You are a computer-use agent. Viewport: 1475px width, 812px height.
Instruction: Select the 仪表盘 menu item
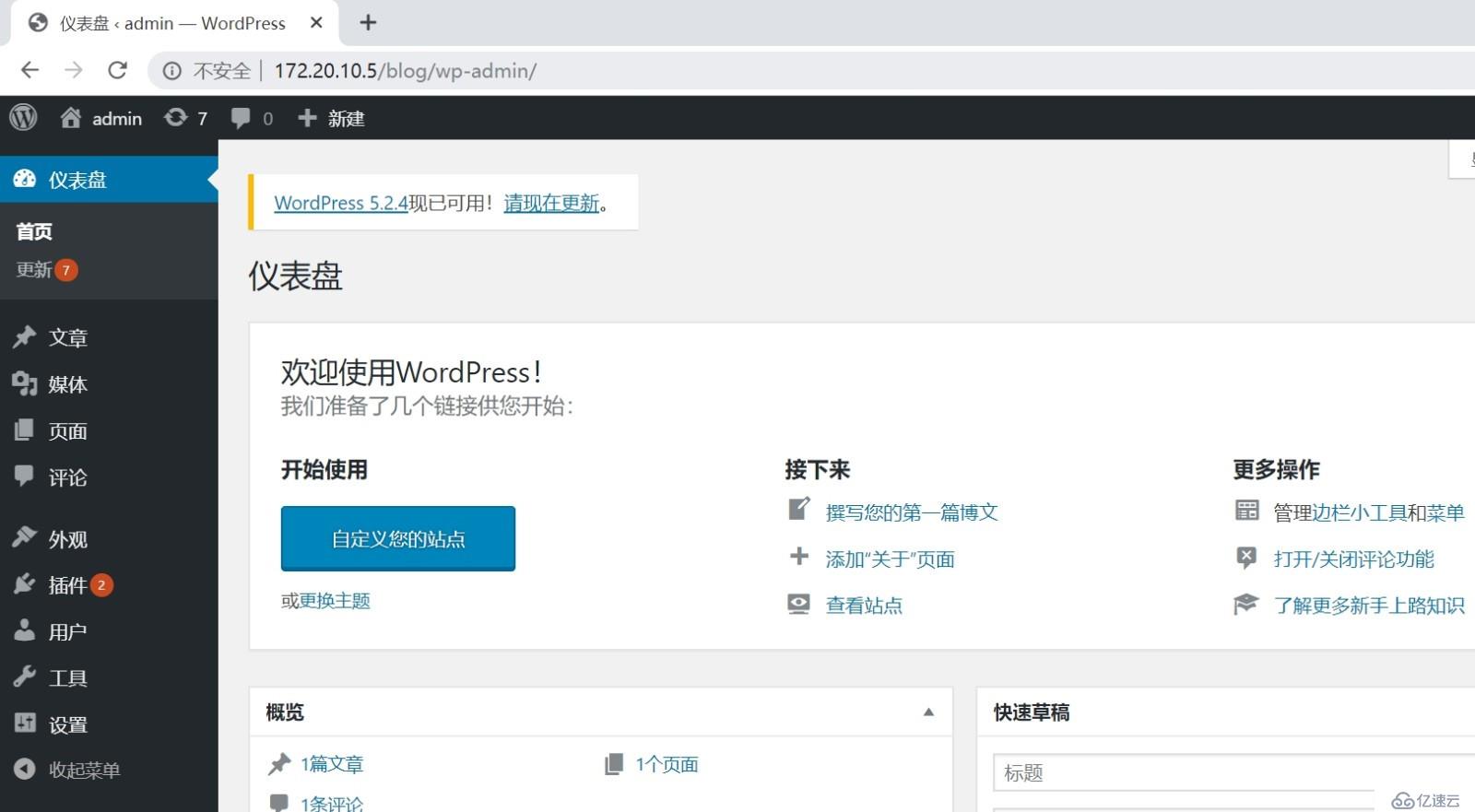pos(109,179)
